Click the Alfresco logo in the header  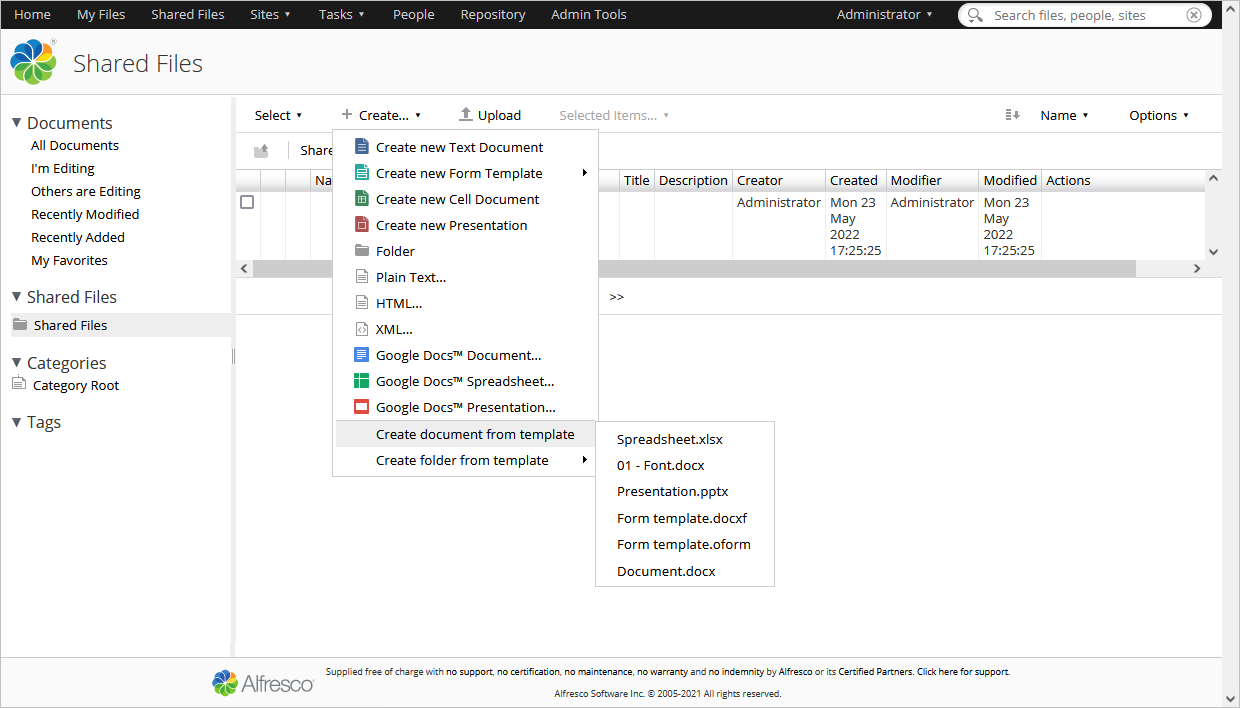coord(34,63)
